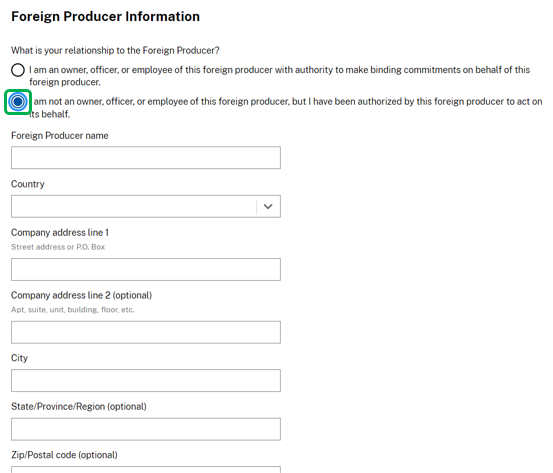Click the 'Country' field label
The width and height of the screenshot is (553, 473).
pyautogui.click(x=28, y=184)
